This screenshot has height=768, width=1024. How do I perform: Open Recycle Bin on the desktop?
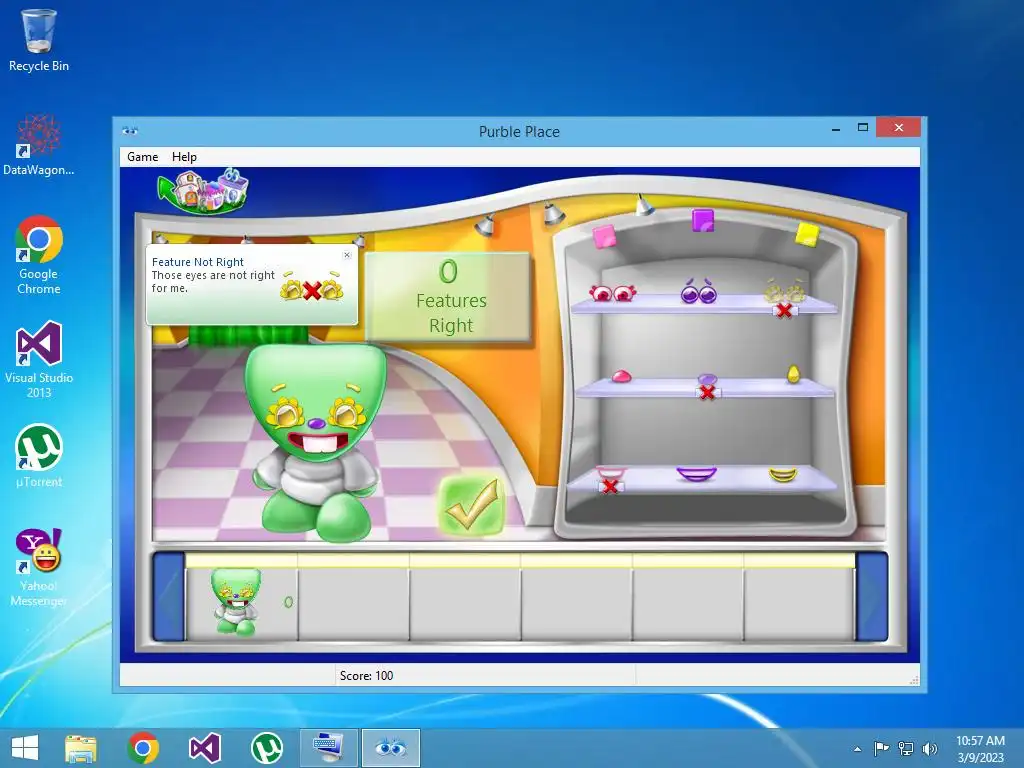39,39
